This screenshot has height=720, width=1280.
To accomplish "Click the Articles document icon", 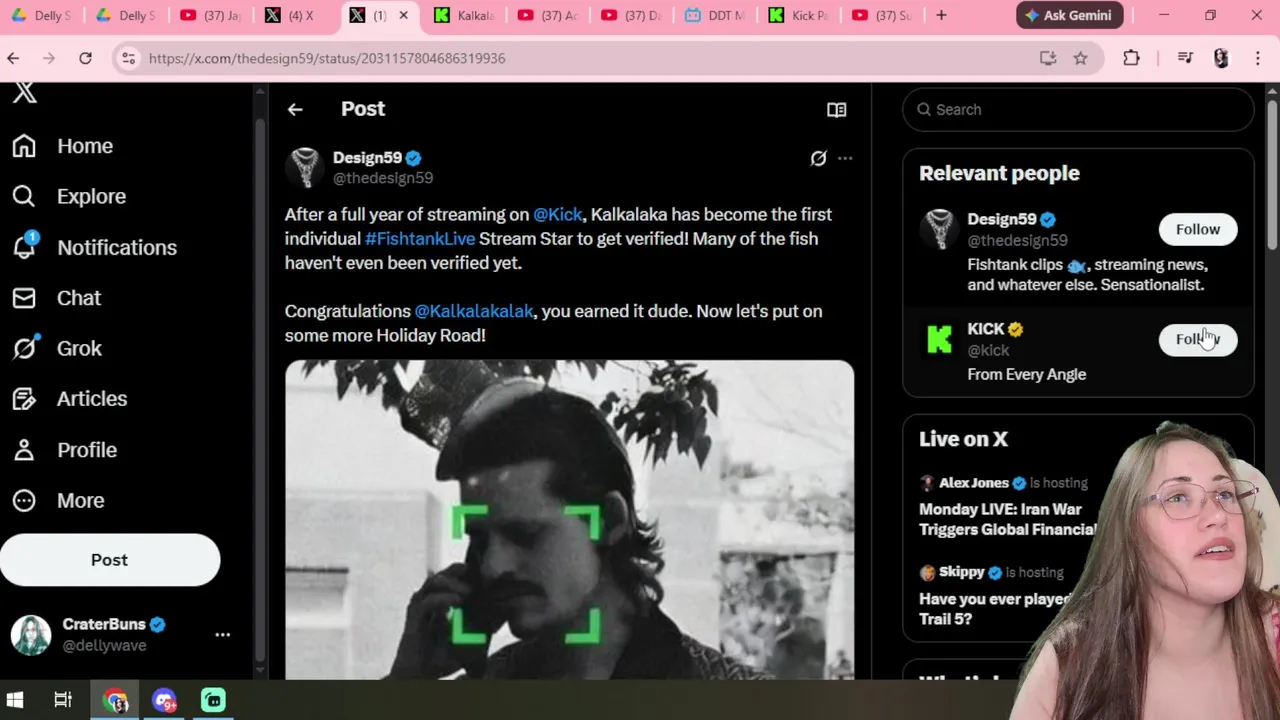I will coord(24,399).
